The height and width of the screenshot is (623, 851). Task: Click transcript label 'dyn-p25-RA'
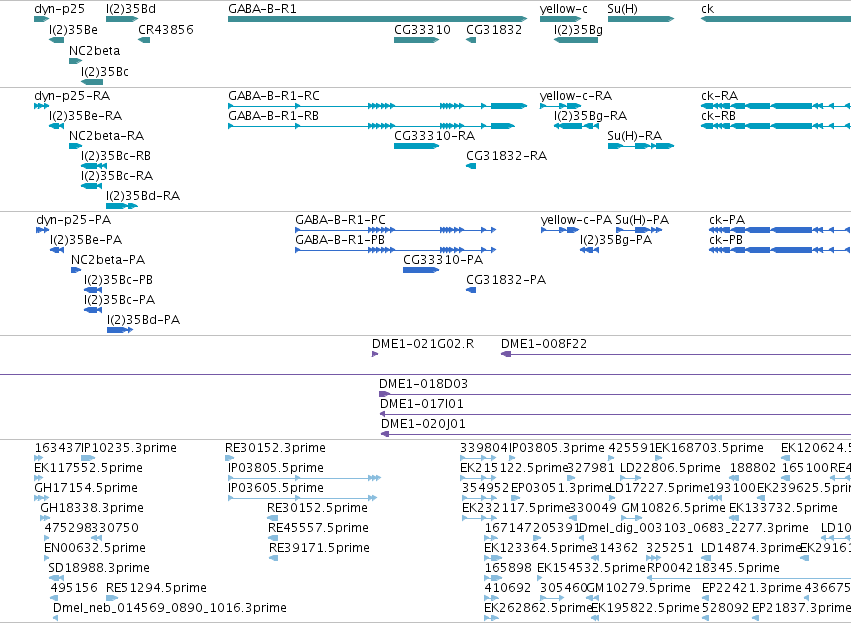click(x=72, y=96)
